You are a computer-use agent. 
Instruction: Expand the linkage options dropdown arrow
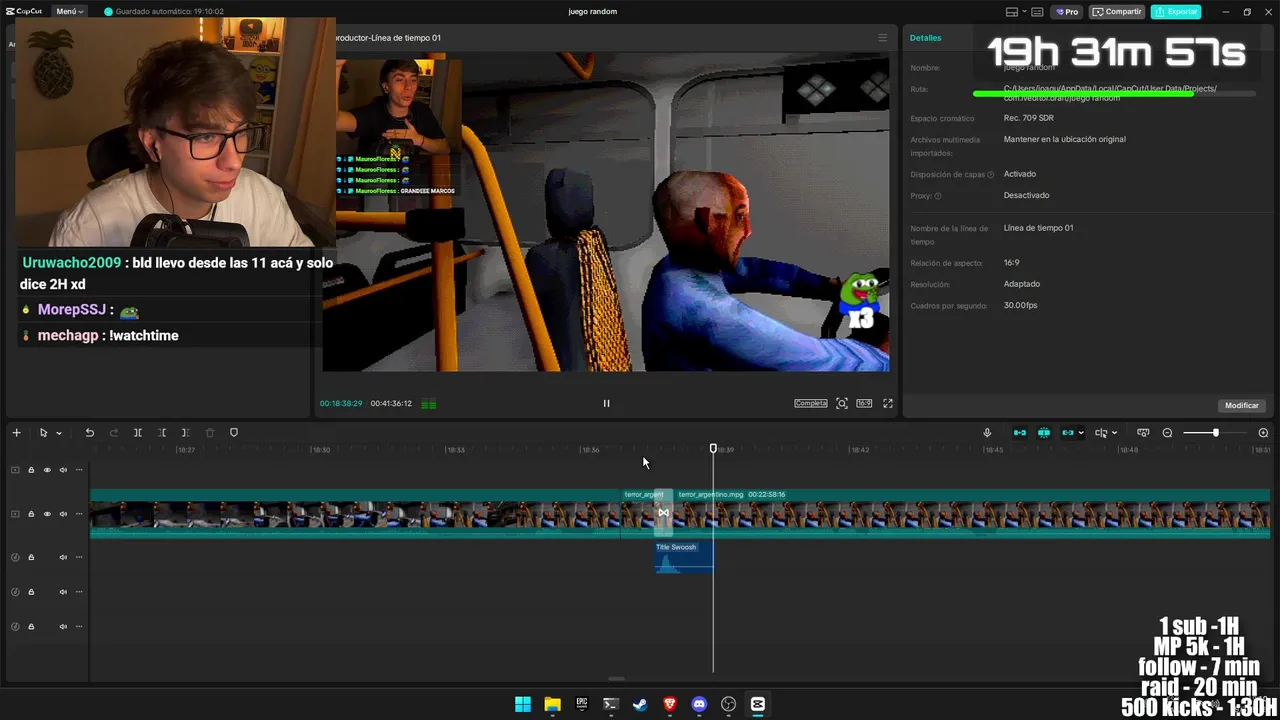click(1081, 433)
